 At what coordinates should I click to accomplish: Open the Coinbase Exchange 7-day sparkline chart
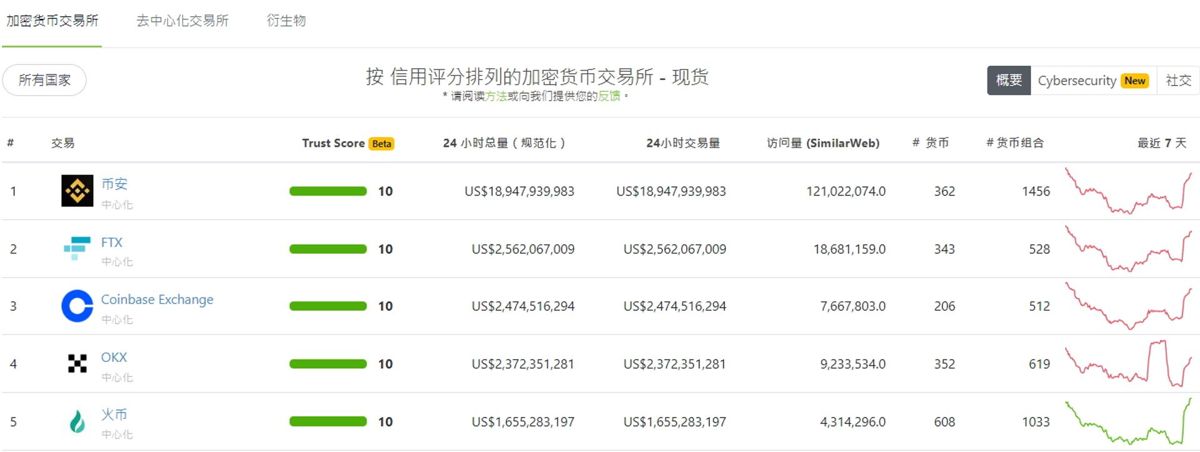click(x=1129, y=306)
